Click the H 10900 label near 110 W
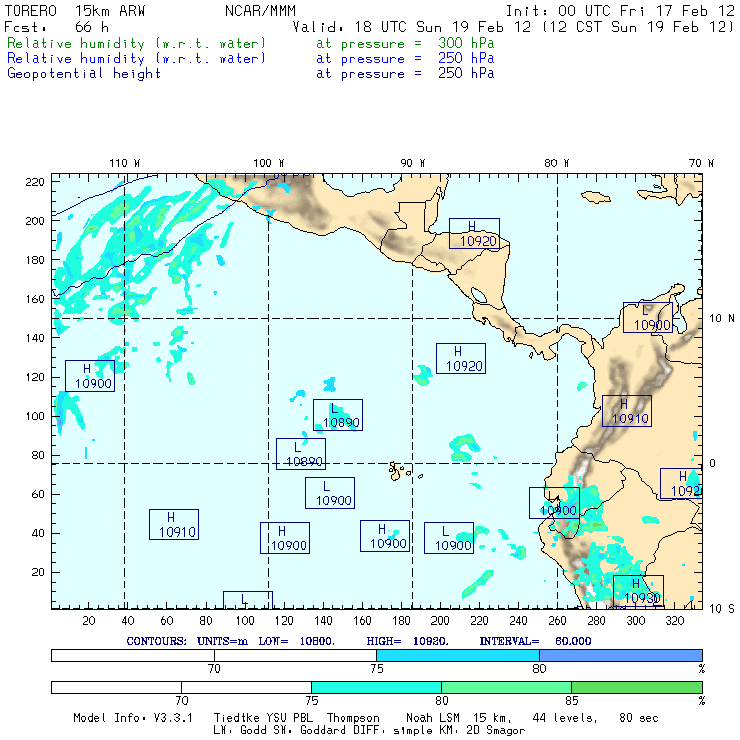The height and width of the screenshot is (740, 740). 90,376
